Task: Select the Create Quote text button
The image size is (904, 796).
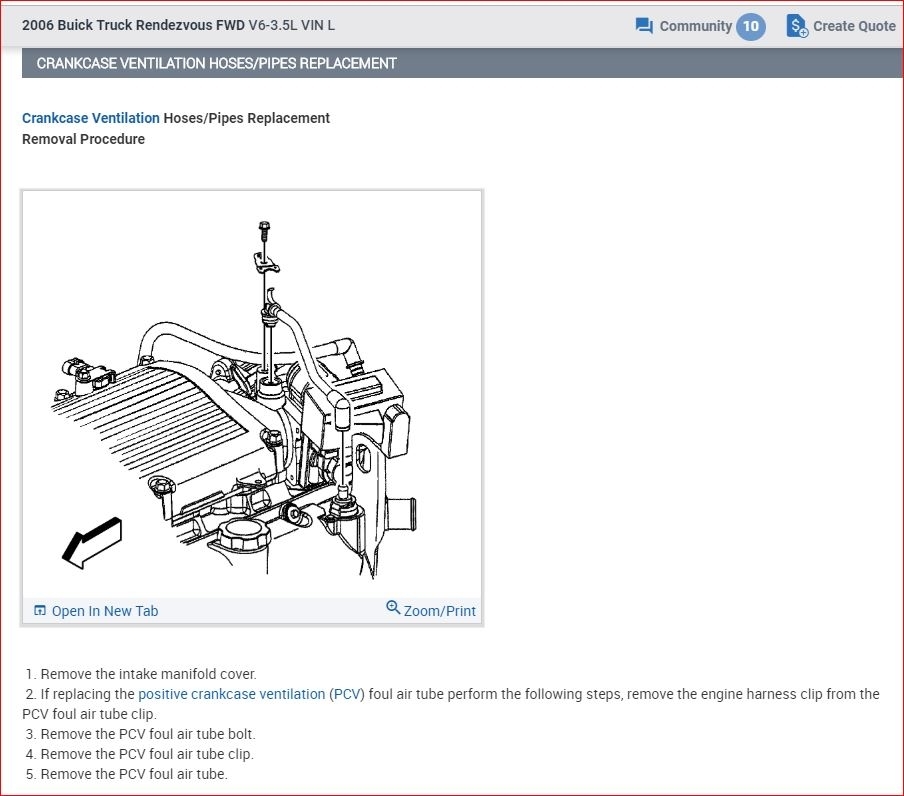Action: click(x=854, y=26)
